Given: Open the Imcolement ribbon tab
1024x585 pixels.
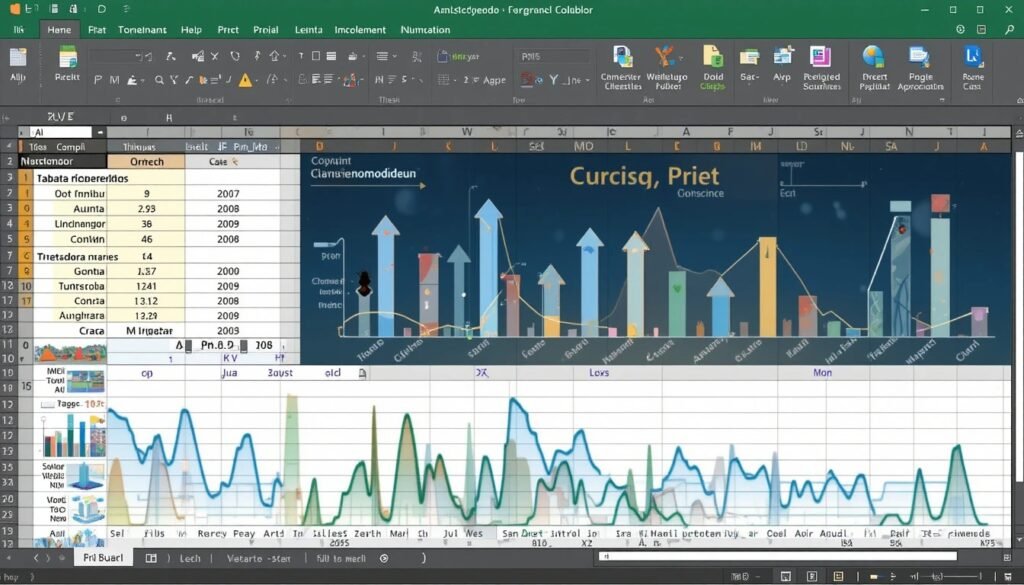Looking at the screenshot, I should (x=359, y=30).
